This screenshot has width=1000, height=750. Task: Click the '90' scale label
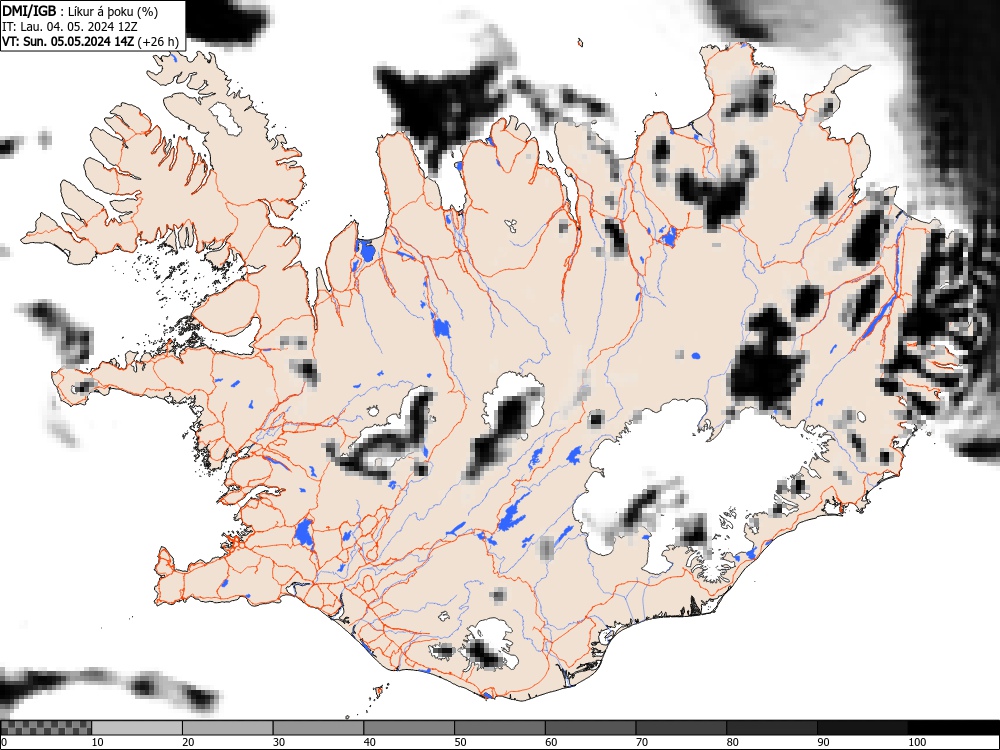pos(823,742)
